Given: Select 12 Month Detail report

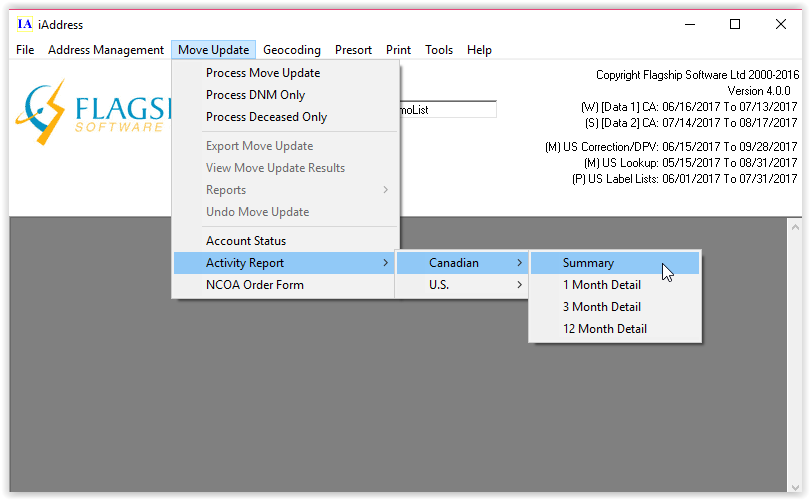Looking at the screenshot, I should point(604,329).
